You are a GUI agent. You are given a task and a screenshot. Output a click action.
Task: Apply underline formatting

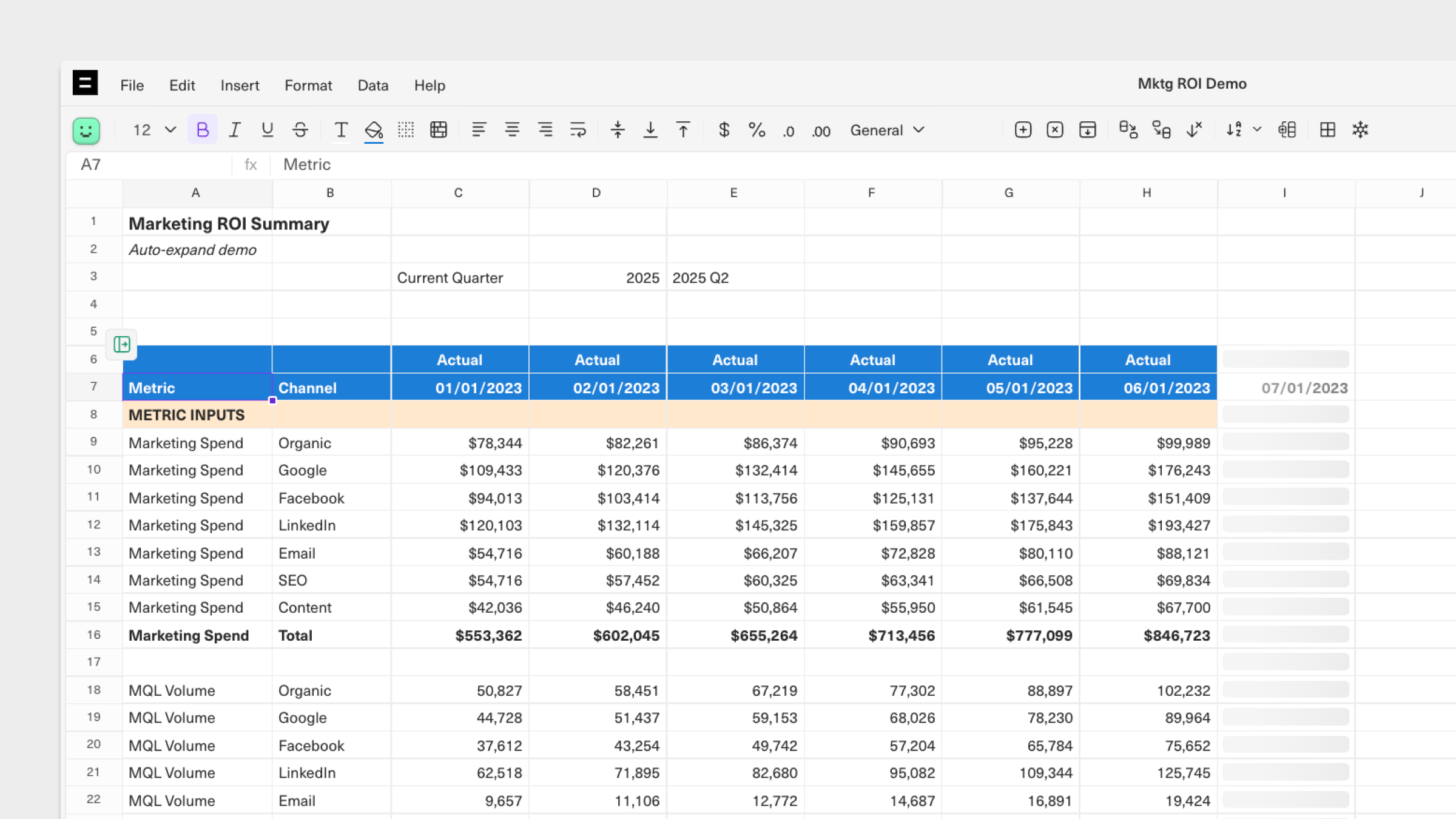click(268, 130)
